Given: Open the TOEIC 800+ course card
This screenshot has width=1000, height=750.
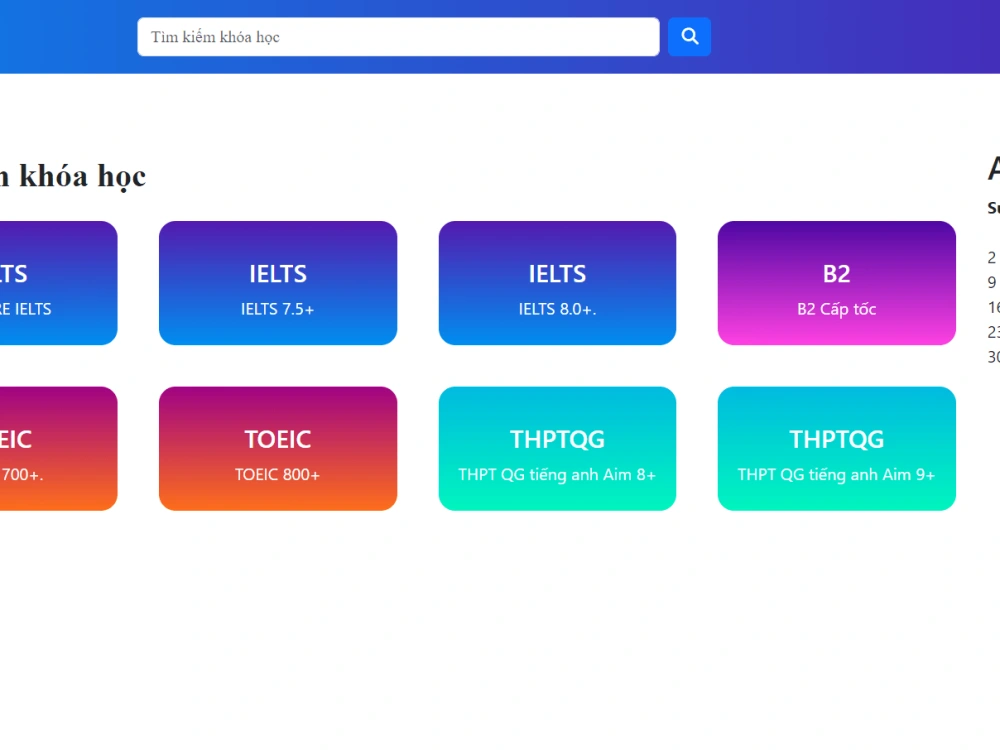Looking at the screenshot, I should click(277, 448).
